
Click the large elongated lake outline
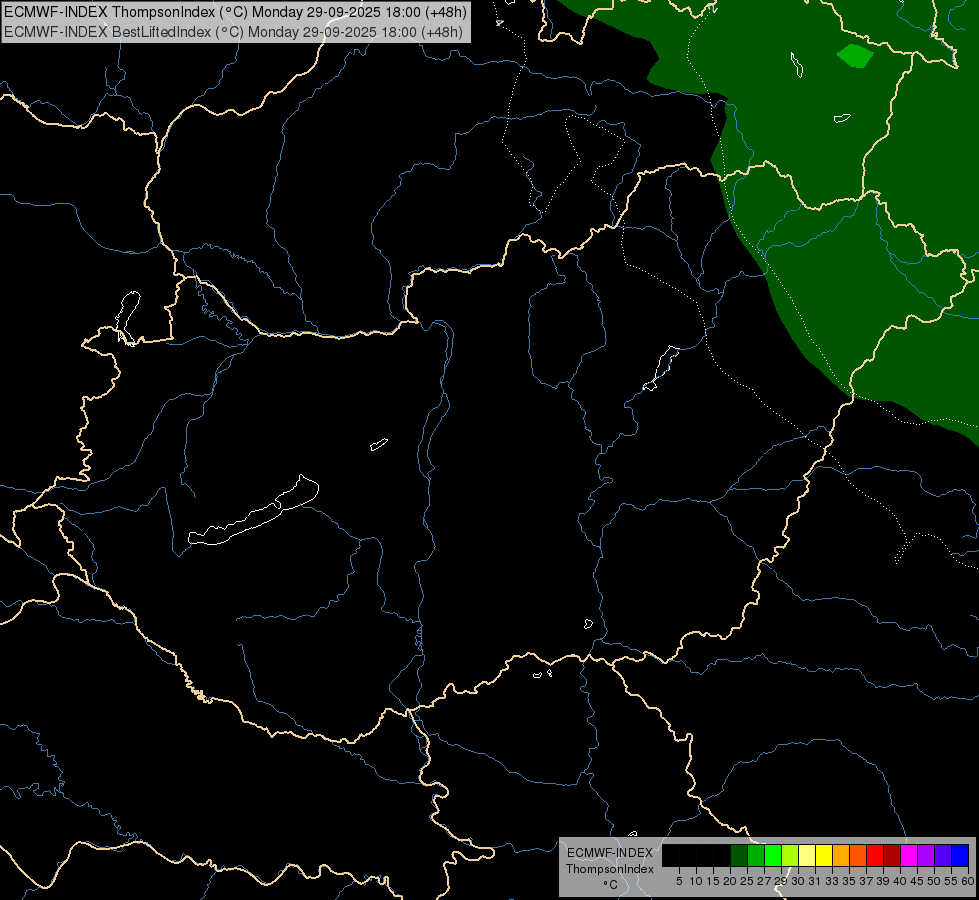point(253,511)
